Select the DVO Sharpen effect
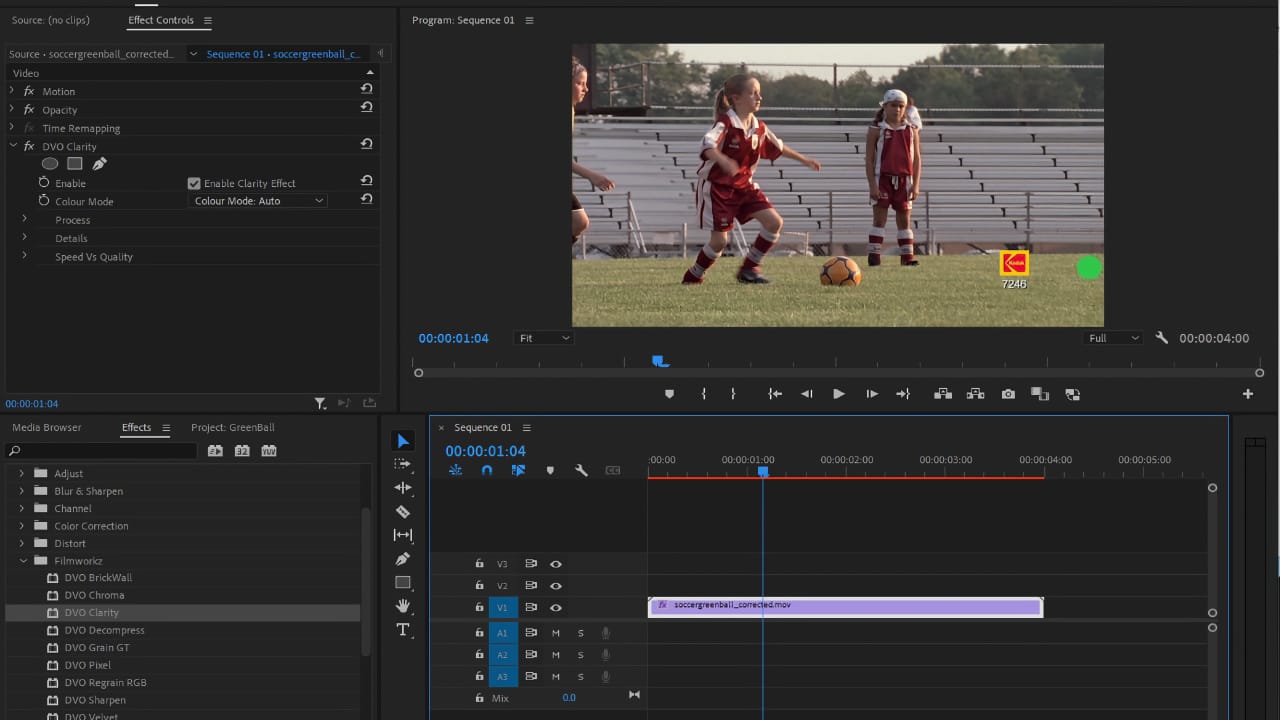This screenshot has height=720, width=1280. [95, 700]
